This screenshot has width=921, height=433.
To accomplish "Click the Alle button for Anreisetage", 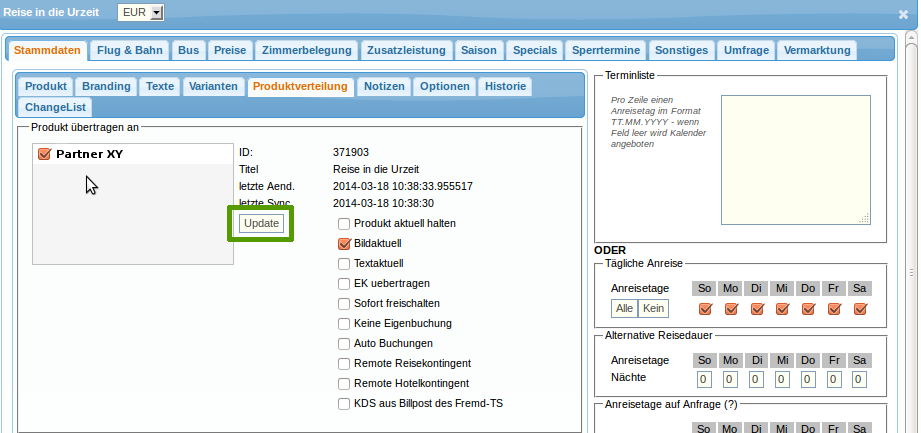I will 624,309.
